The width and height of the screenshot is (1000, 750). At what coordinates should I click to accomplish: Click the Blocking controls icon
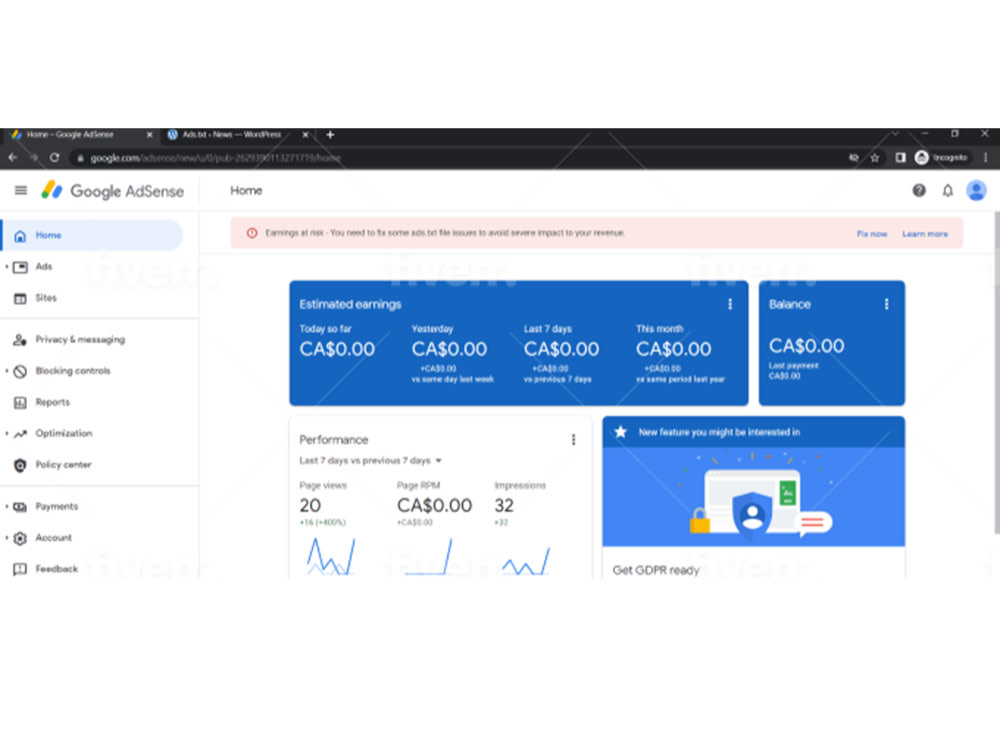20,371
